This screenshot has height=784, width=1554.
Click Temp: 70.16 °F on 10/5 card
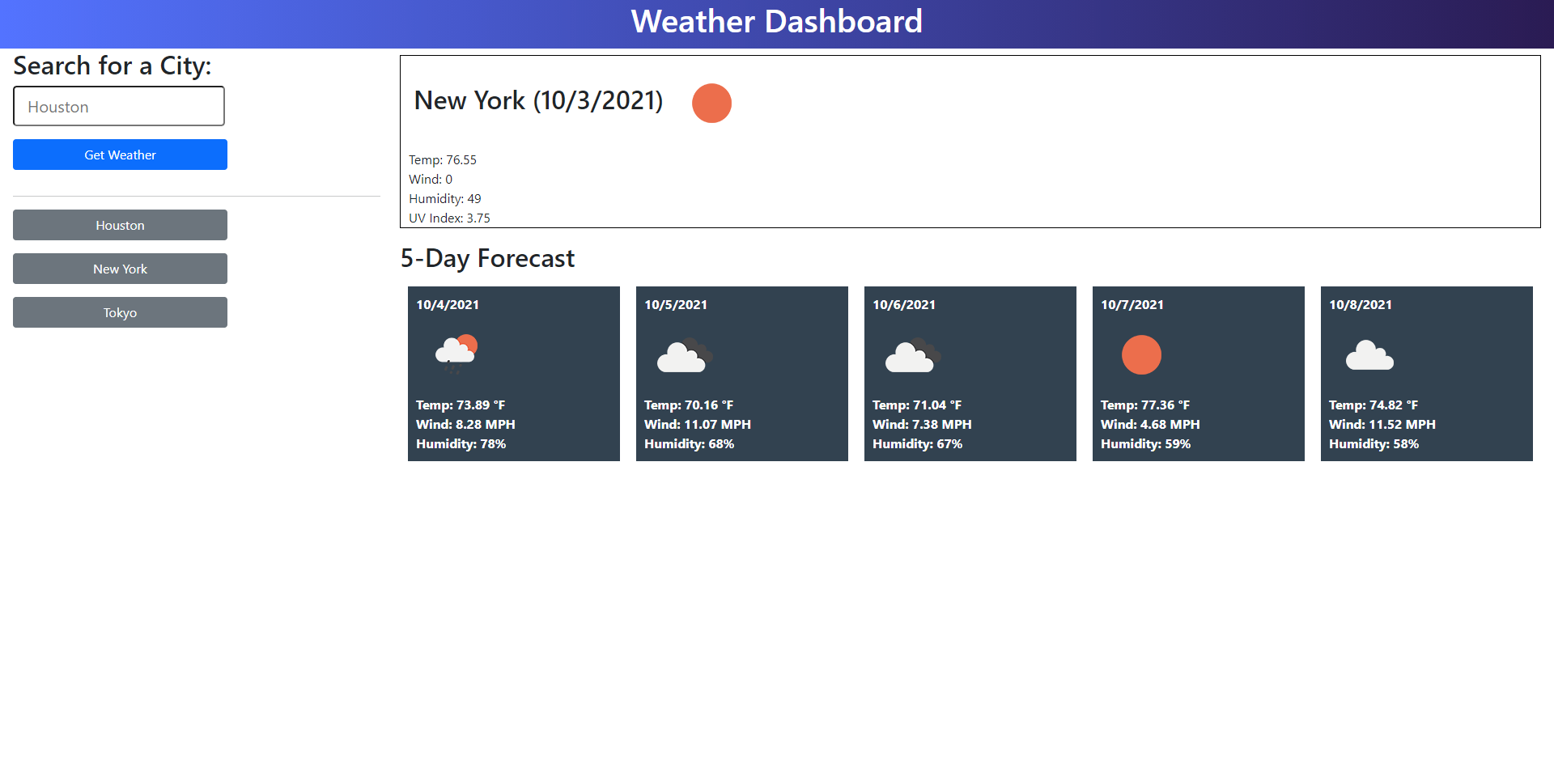[689, 405]
